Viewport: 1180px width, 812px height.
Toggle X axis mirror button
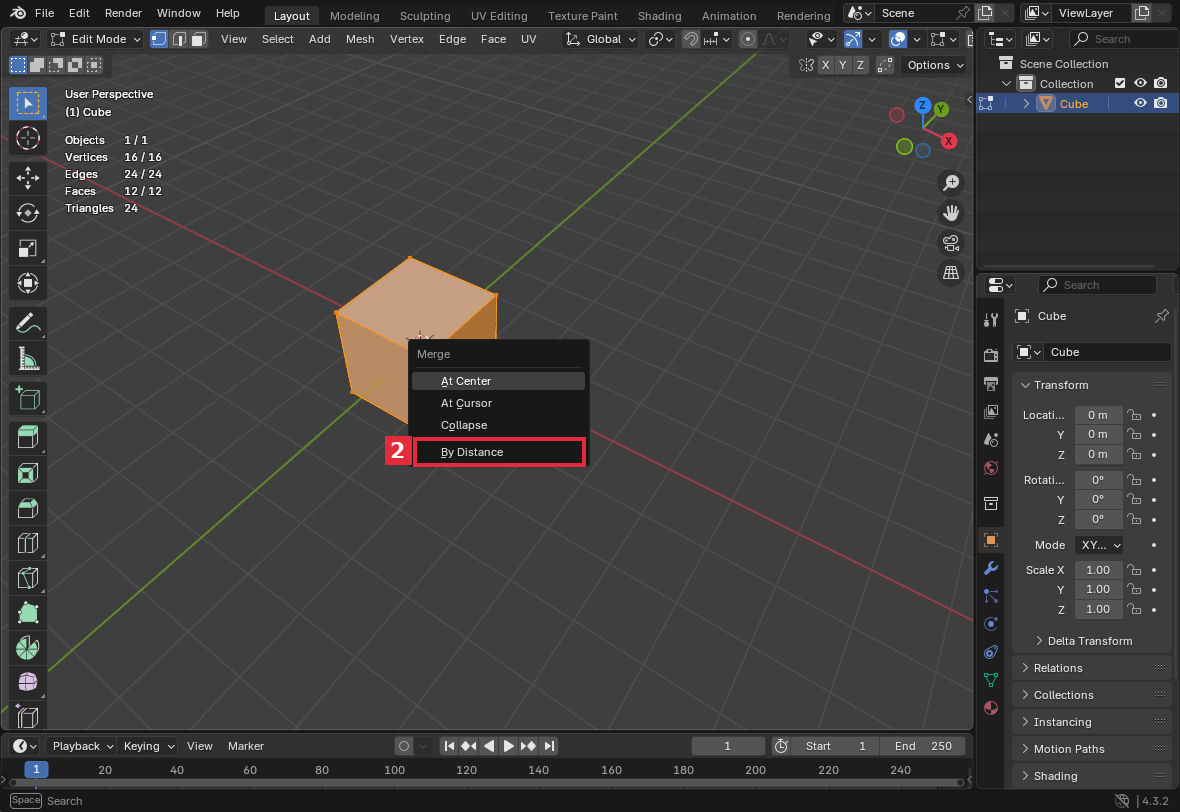click(x=826, y=65)
